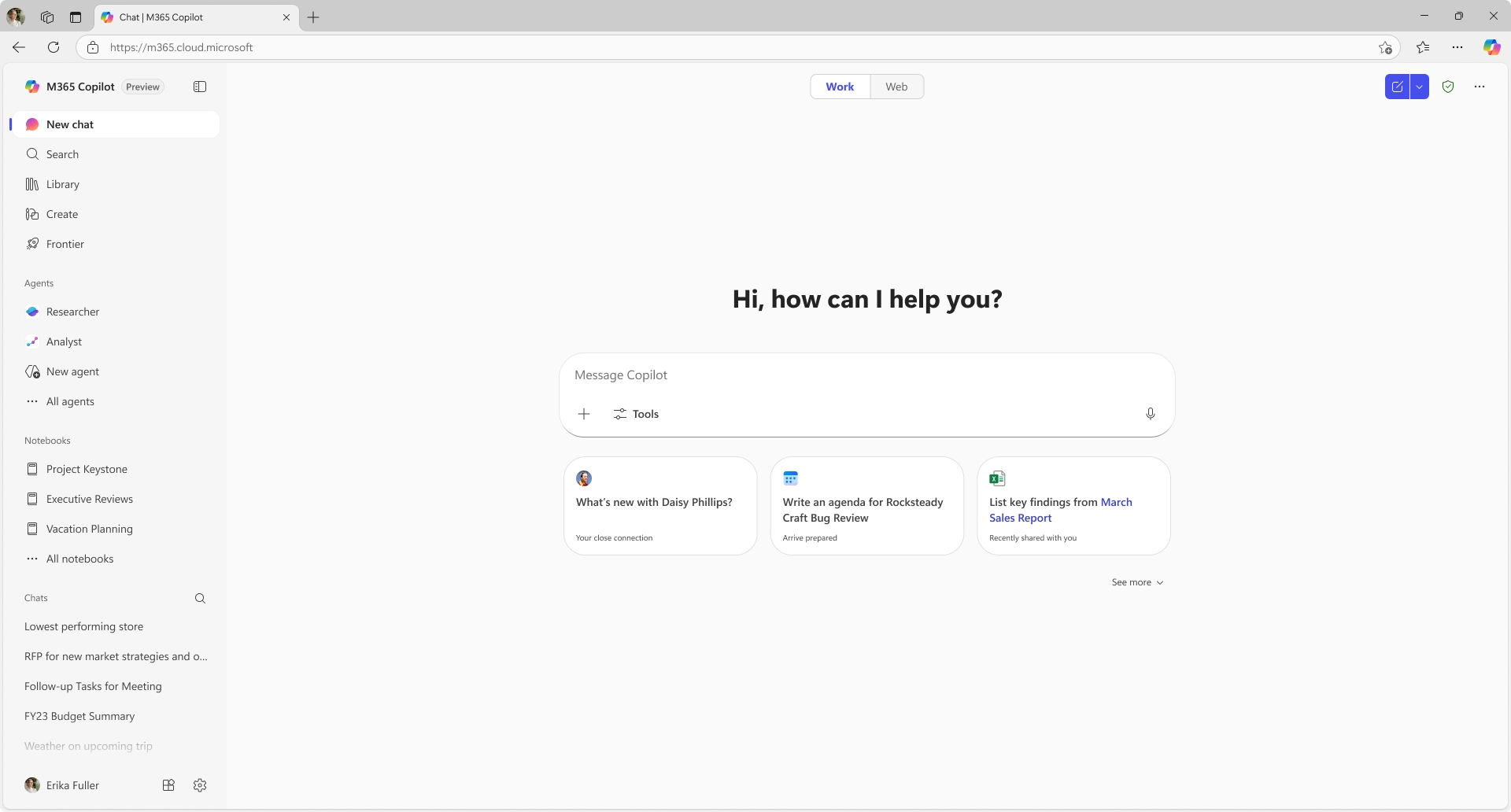1511x812 pixels.
Task: Open settings via the gear icon
Action: point(199,784)
